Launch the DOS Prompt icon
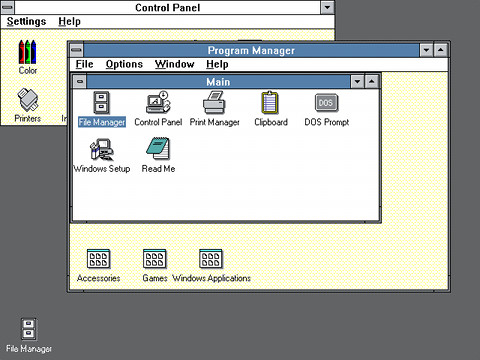The height and width of the screenshot is (360, 480). coord(326,103)
